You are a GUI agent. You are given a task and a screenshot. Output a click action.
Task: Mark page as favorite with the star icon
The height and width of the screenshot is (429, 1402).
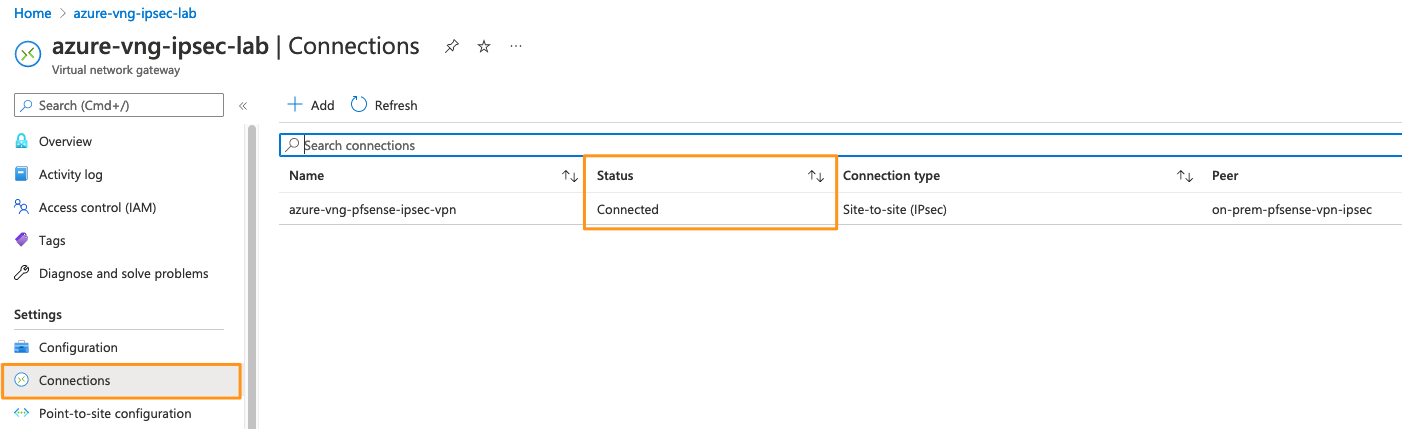tap(484, 47)
